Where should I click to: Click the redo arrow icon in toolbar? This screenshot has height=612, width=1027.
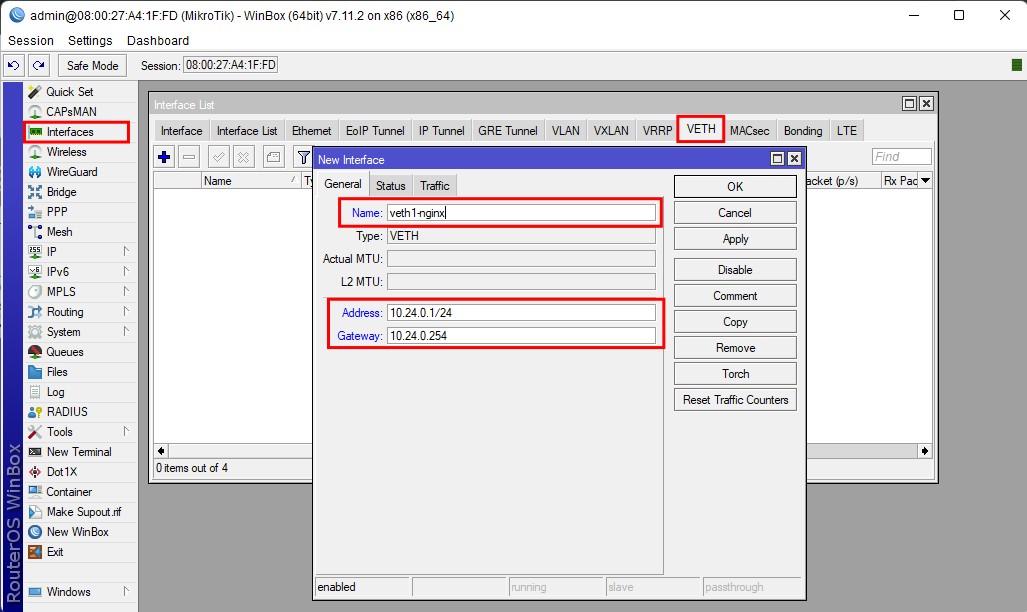pos(38,66)
